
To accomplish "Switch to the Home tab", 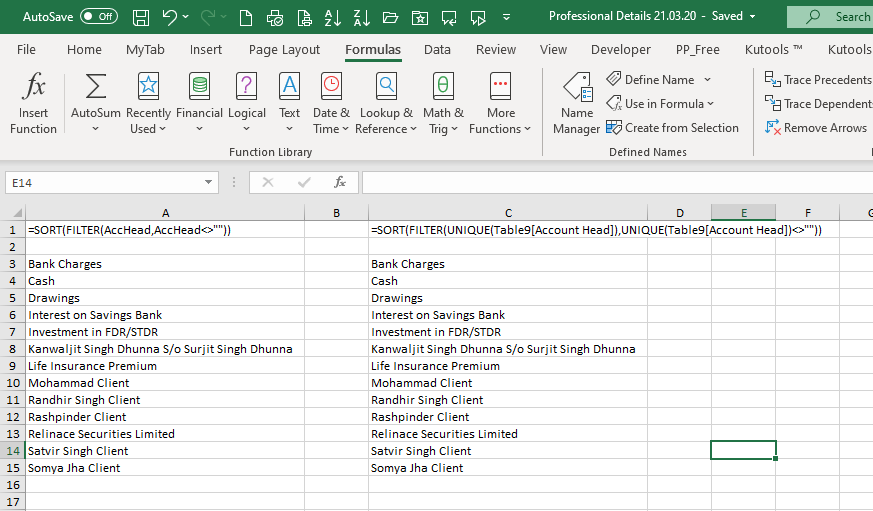I will click(84, 50).
